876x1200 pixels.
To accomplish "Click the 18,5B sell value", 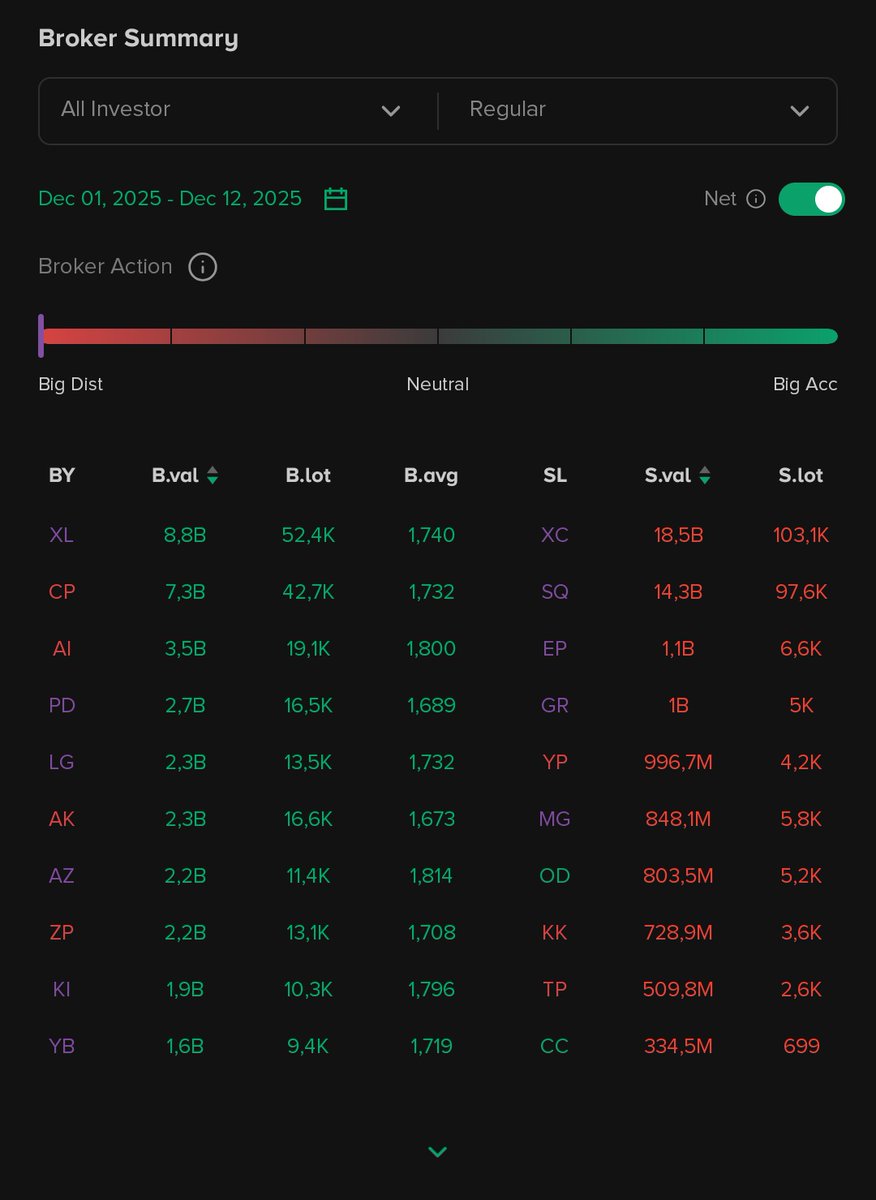I will (678, 535).
